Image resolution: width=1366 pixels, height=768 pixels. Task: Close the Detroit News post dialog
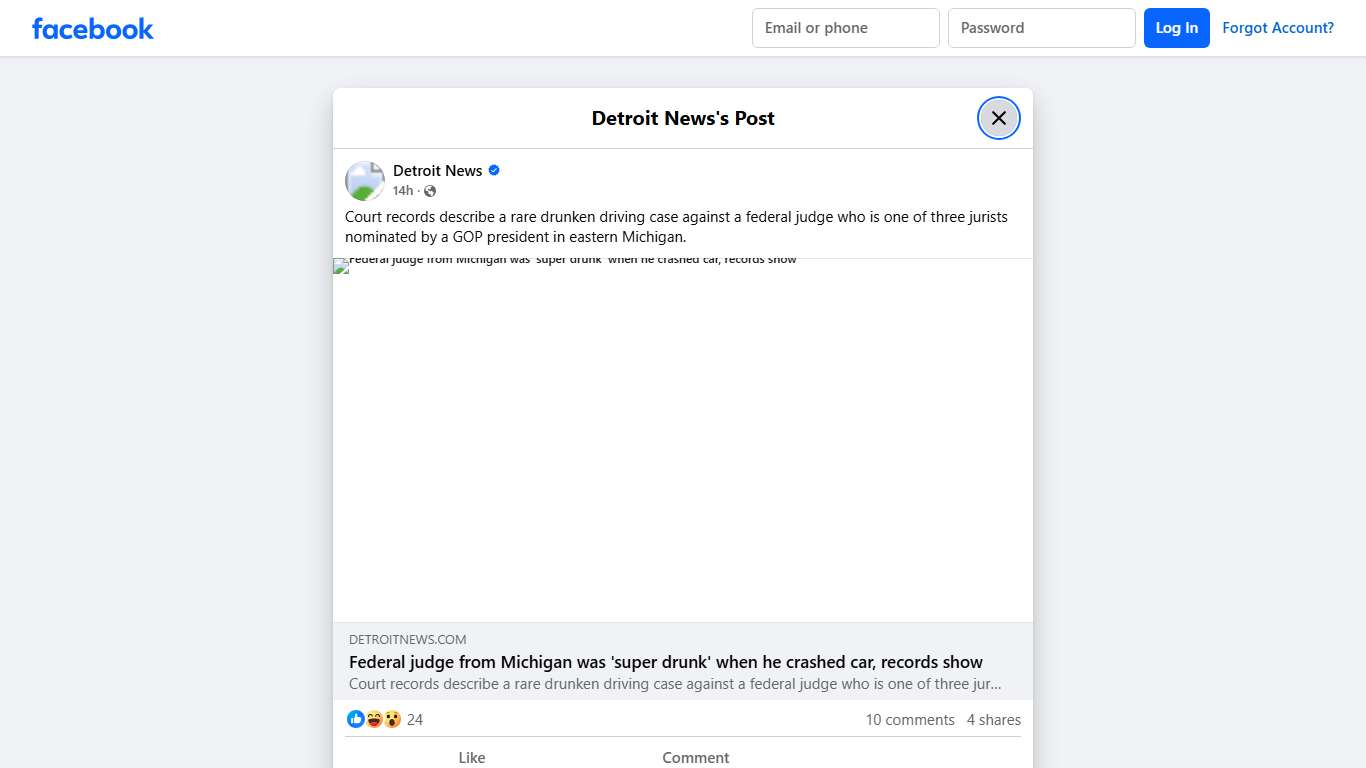tap(998, 118)
